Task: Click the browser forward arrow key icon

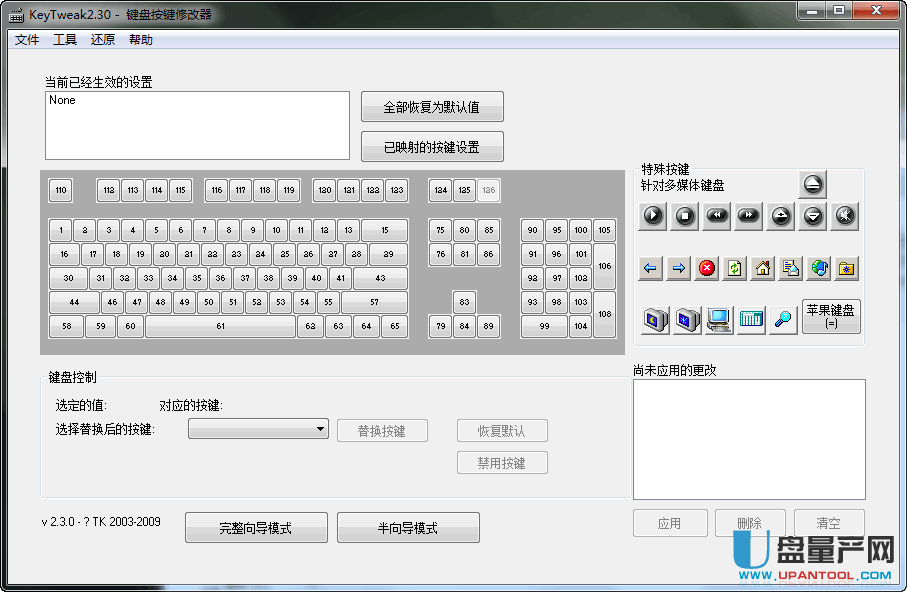Action: click(679, 269)
